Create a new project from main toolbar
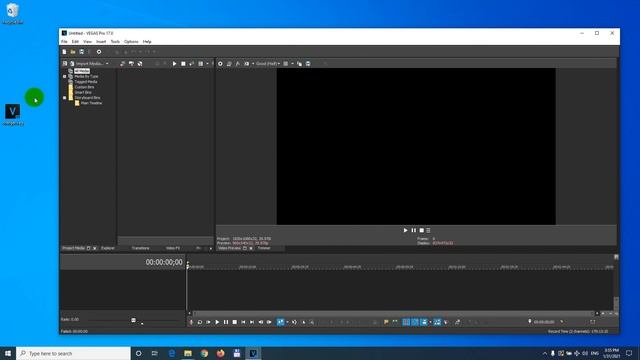Image resolution: width=640 pixels, height=360 pixels. [64, 52]
